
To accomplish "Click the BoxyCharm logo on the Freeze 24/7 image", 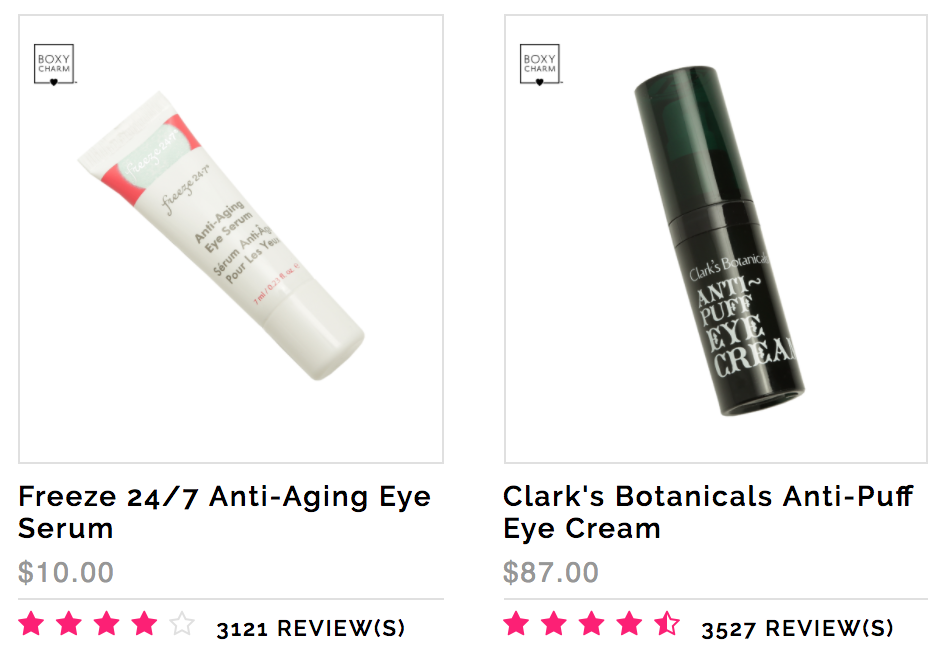I will coord(55,64).
